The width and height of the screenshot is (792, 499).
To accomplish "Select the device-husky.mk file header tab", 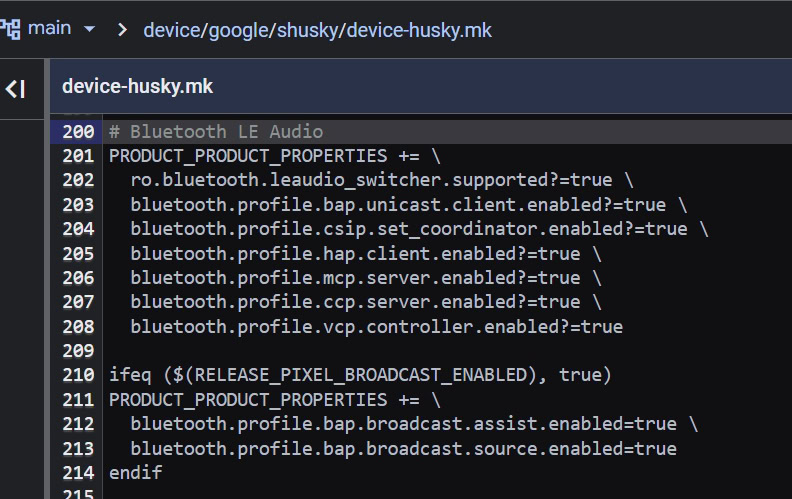I will coord(137,87).
